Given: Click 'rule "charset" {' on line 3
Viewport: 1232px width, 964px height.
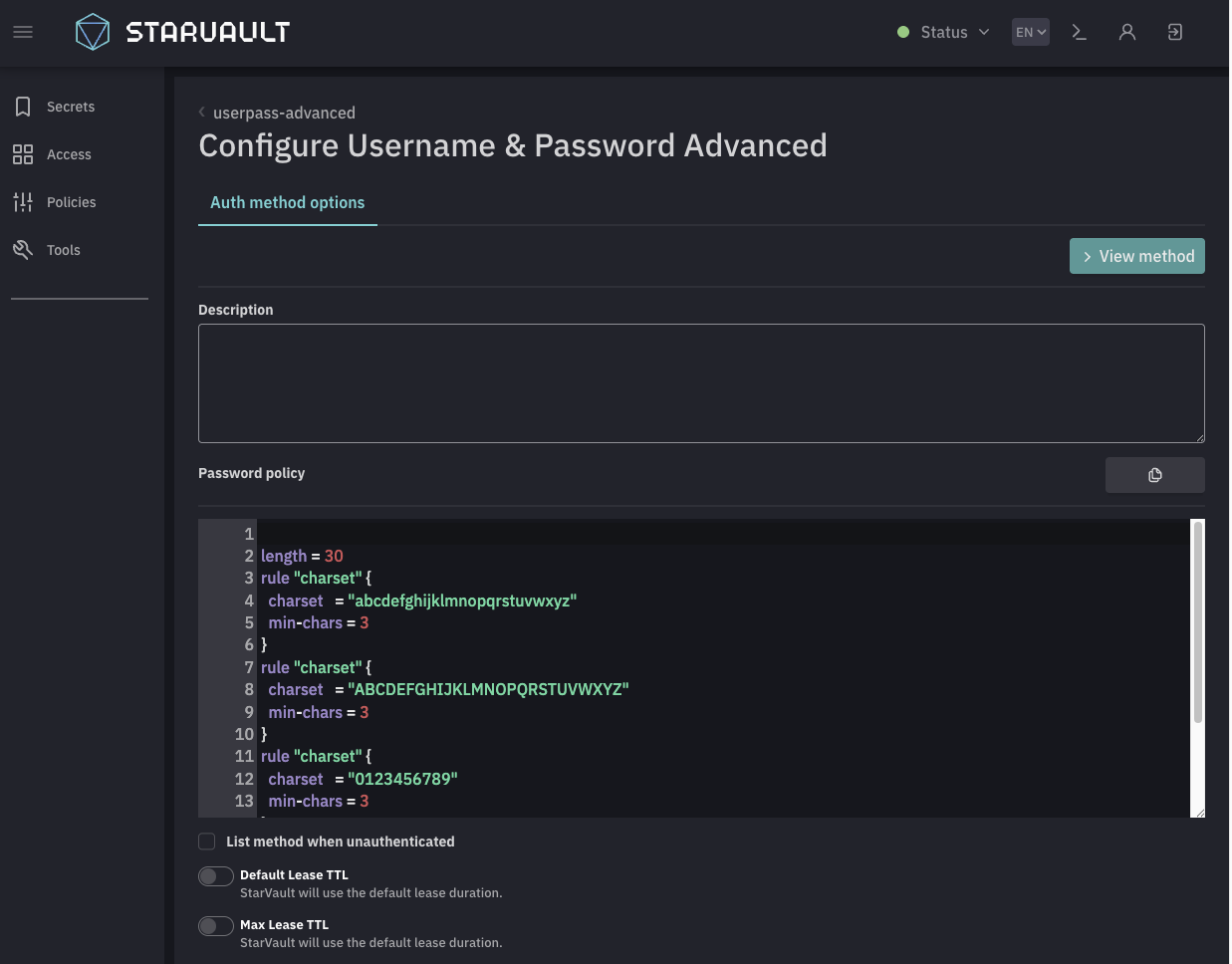Looking at the screenshot, I should click(316, 578).
